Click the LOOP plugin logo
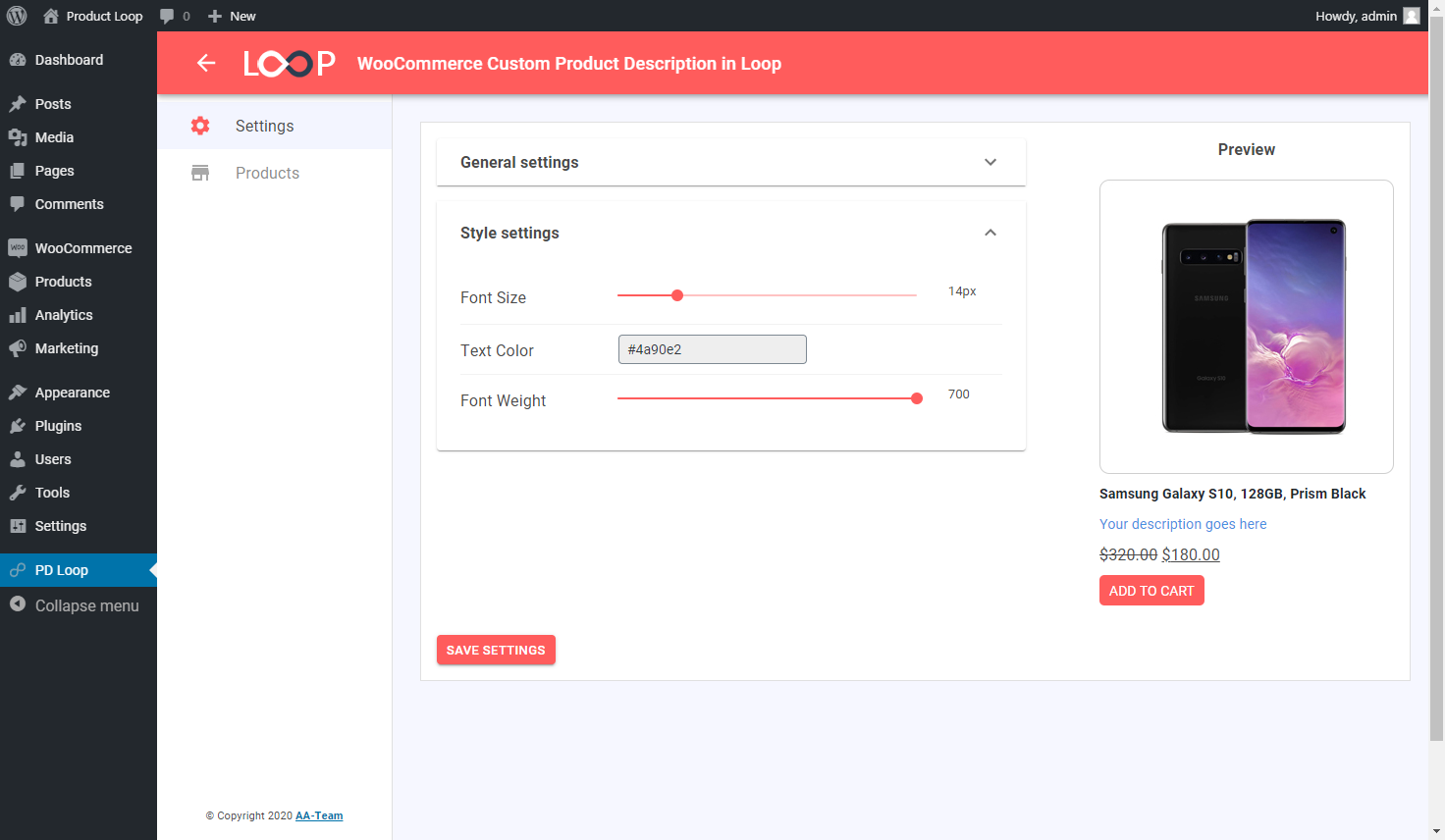 pos(290,63)
